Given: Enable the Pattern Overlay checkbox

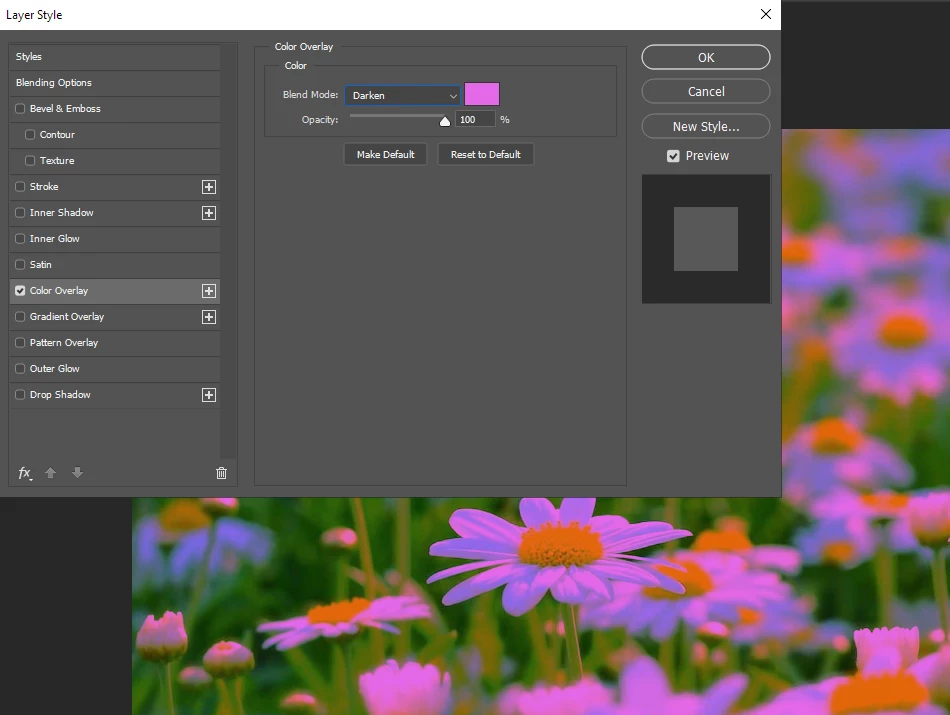Looking at the screenshot, I should pyautogui.click(x=20, y=343).
